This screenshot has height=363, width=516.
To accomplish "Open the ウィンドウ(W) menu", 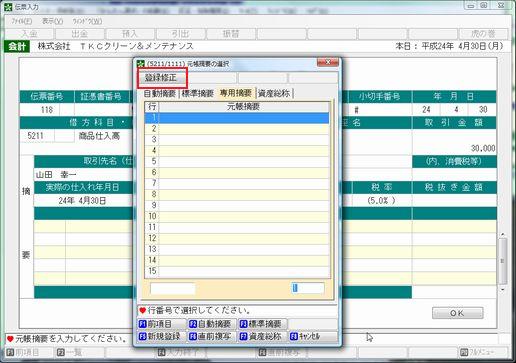I will point(87,21).
